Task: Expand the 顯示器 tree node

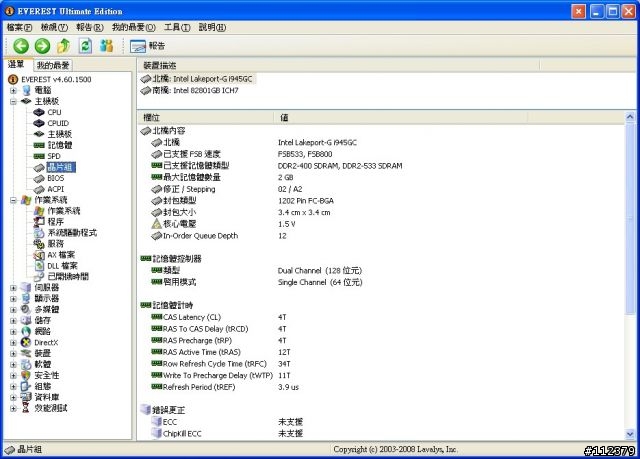Action: click(x=13, y=299)
